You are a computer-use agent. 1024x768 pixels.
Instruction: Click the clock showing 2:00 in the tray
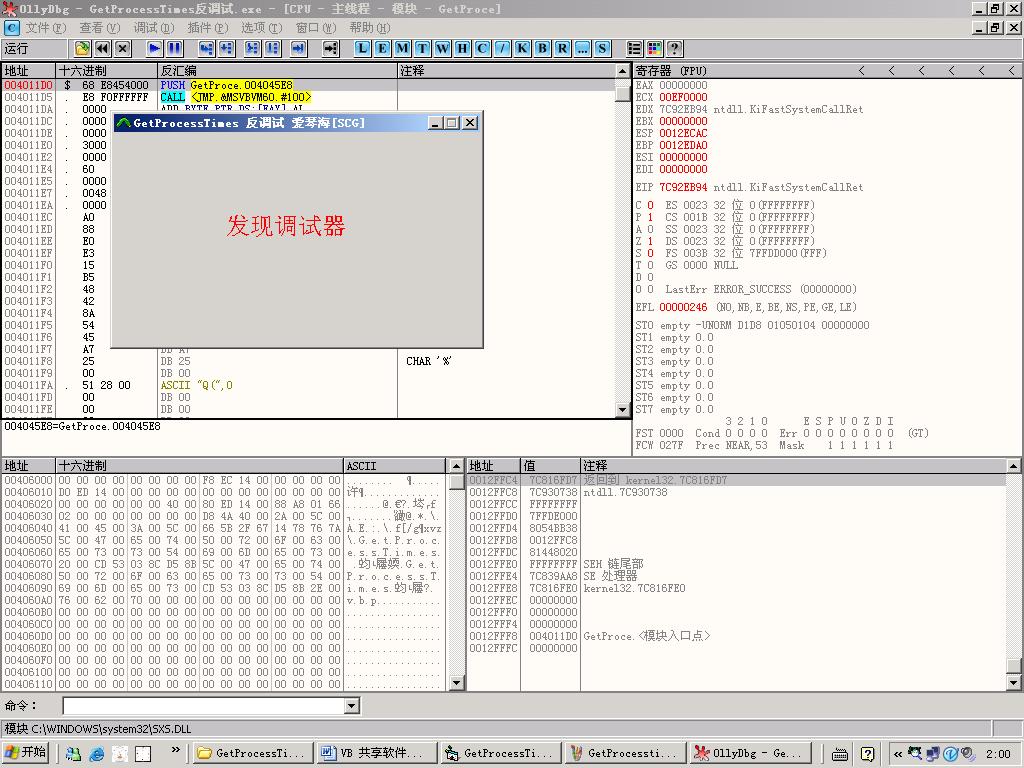998,754
